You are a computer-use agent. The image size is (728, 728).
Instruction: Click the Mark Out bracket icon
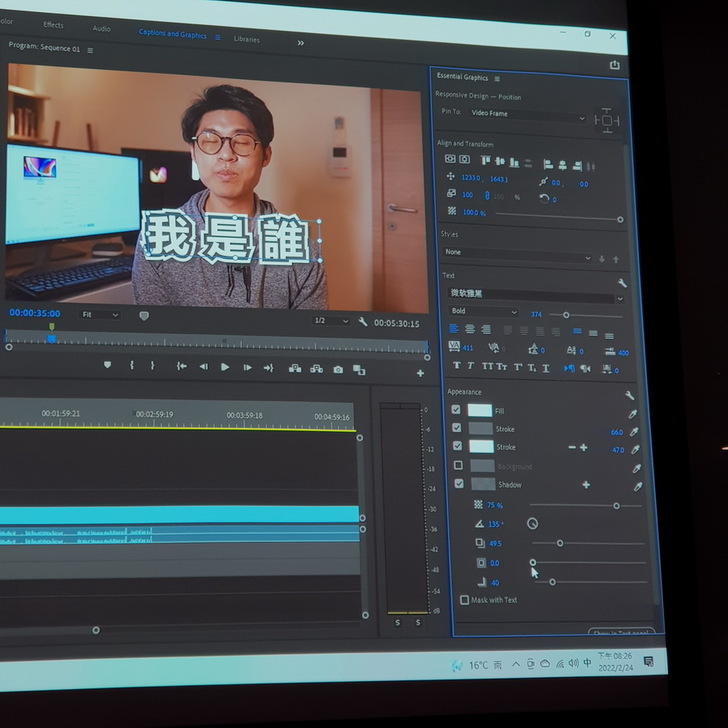coord(152,366)
